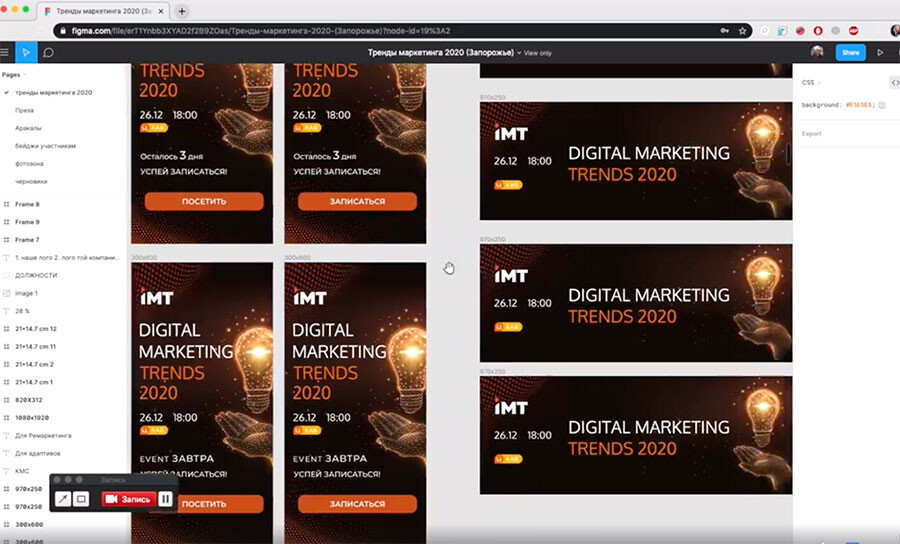Click the dark red round extension icon

(800, 31)
